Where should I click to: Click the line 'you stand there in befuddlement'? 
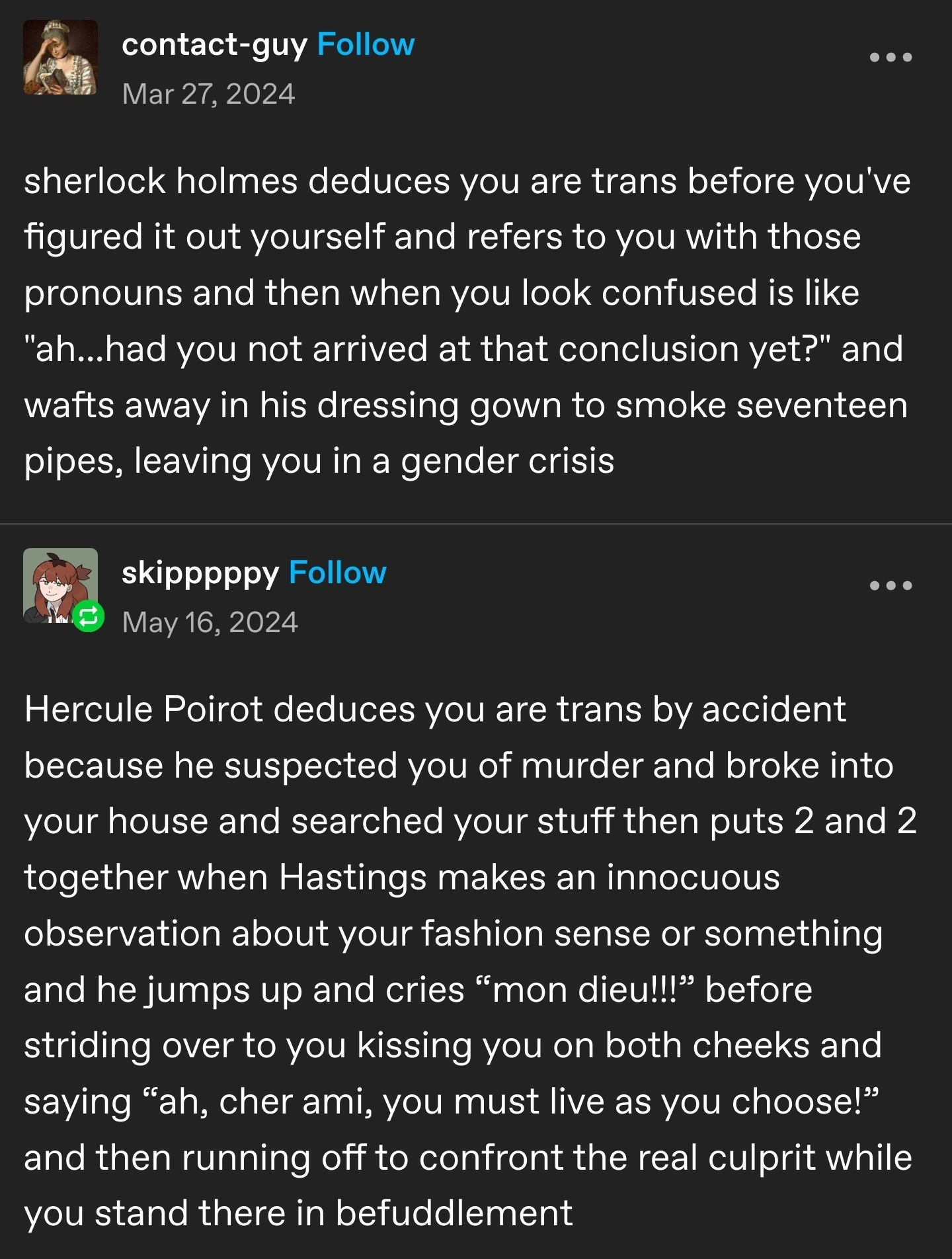(x=298, y=1213)
